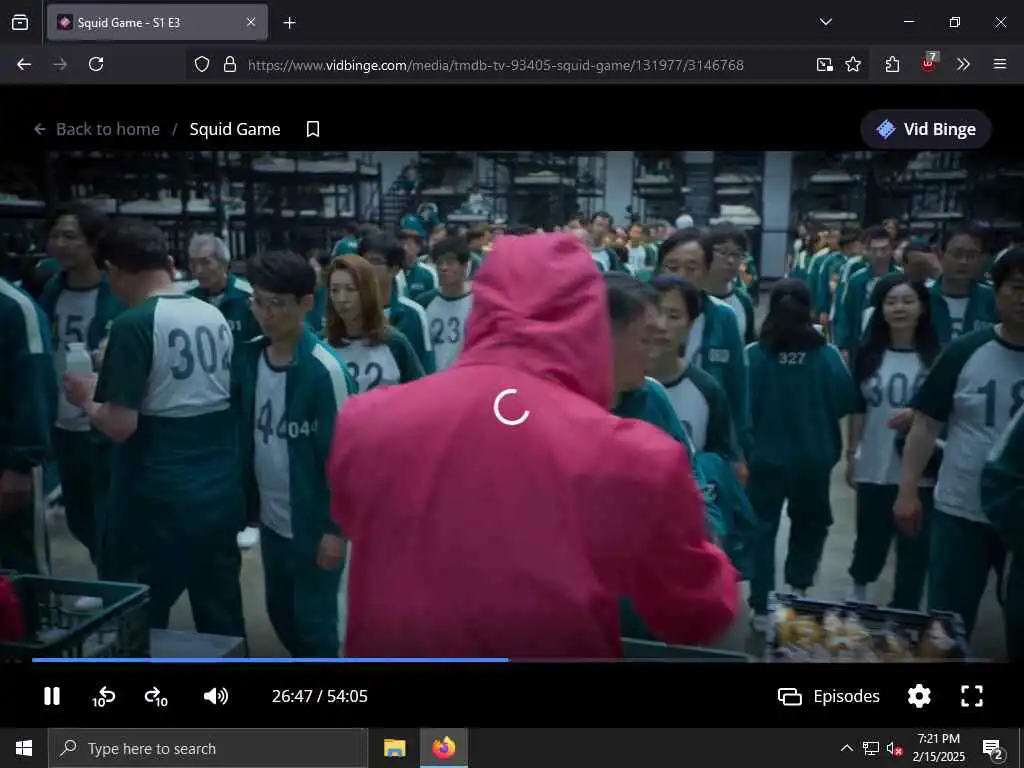Open the tracking protection shield
1024x768 pixels.
202,64
